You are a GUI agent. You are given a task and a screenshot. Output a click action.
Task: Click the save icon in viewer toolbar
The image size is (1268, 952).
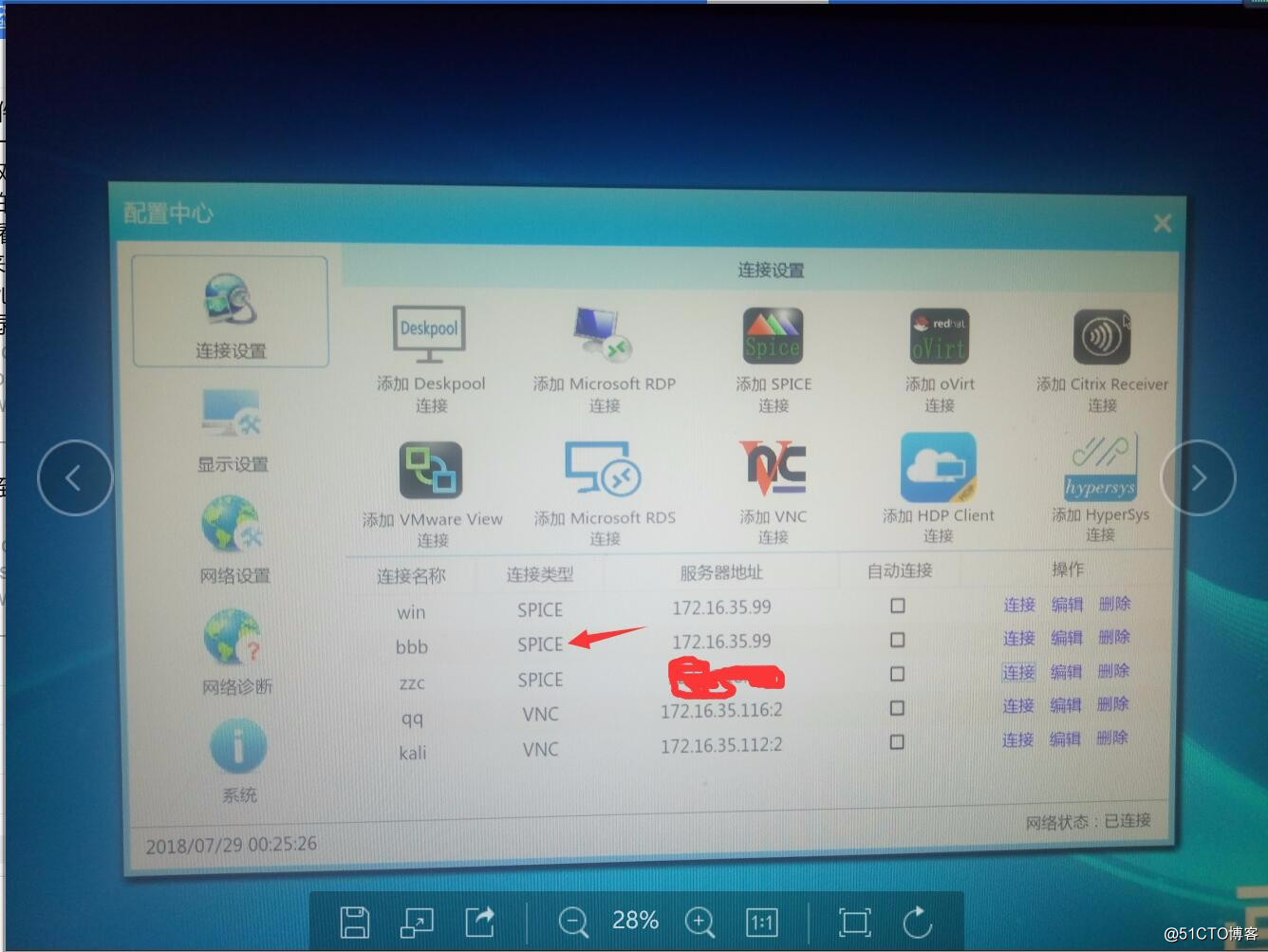[355, 922]
